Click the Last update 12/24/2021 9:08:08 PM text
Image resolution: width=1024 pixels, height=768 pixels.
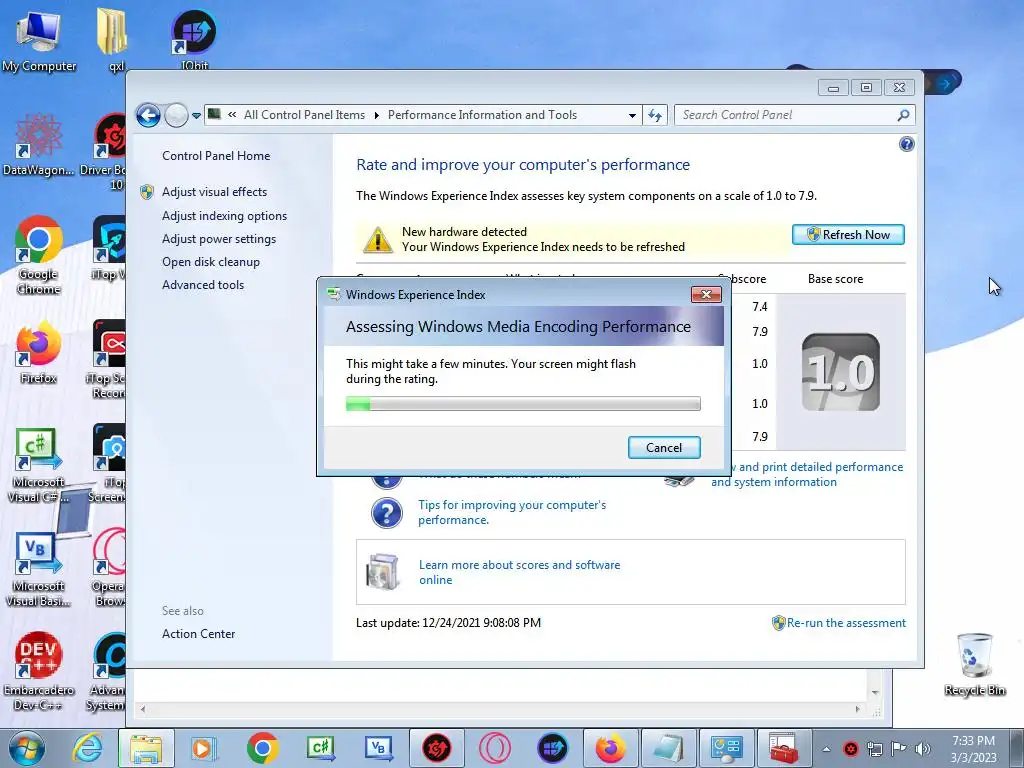click(x=449, y=623)
